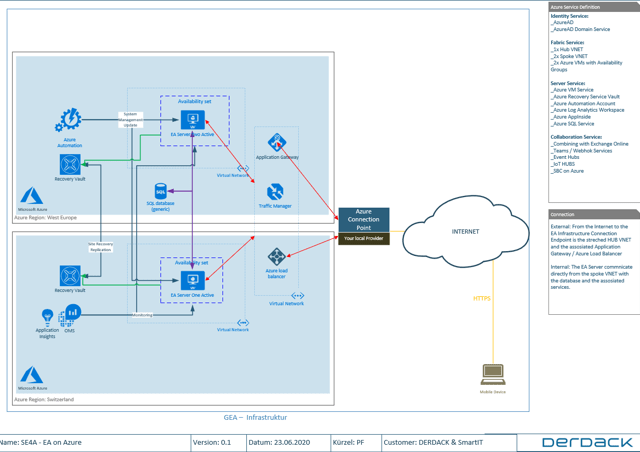
Task: Click the Name: SE4A - EA on Azure field
Action: point(95,443)
